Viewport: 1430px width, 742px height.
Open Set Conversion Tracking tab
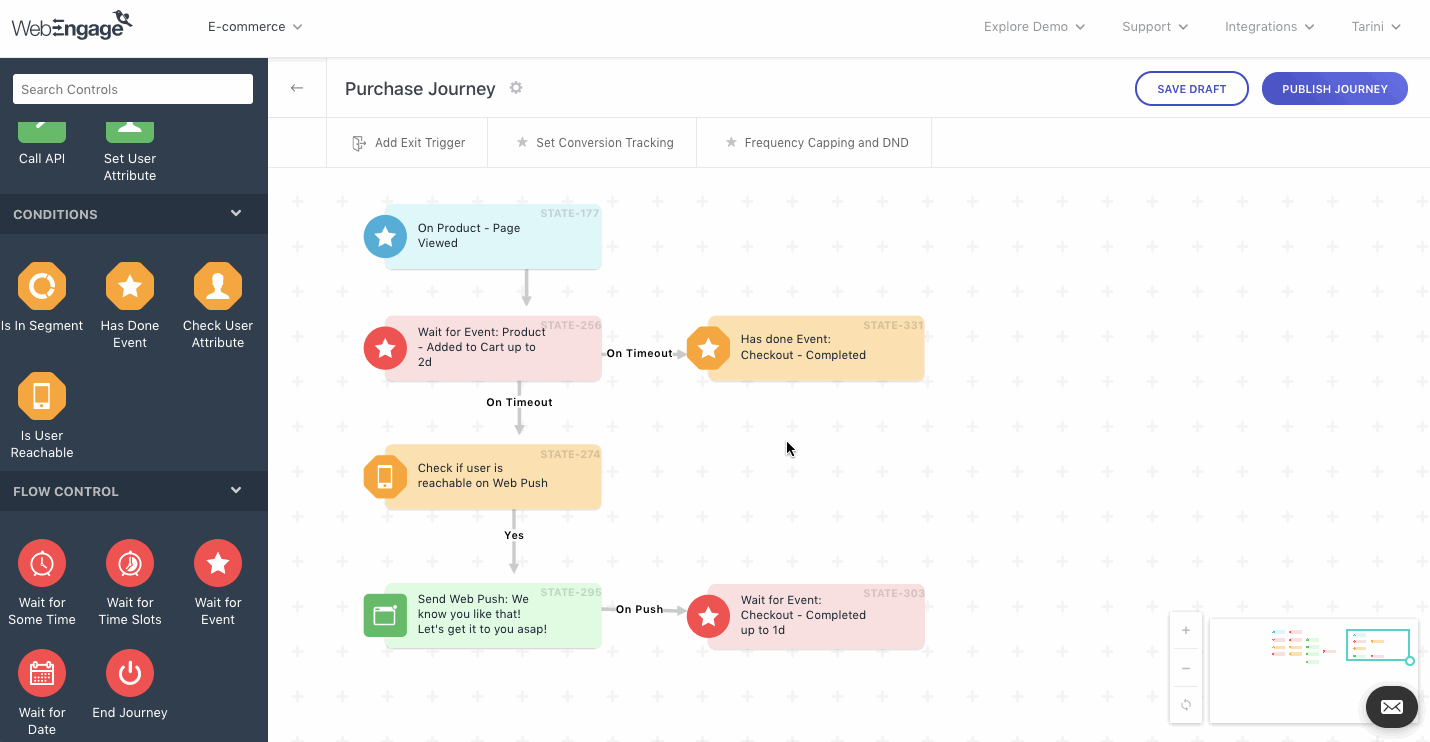[x=594, y=143]
